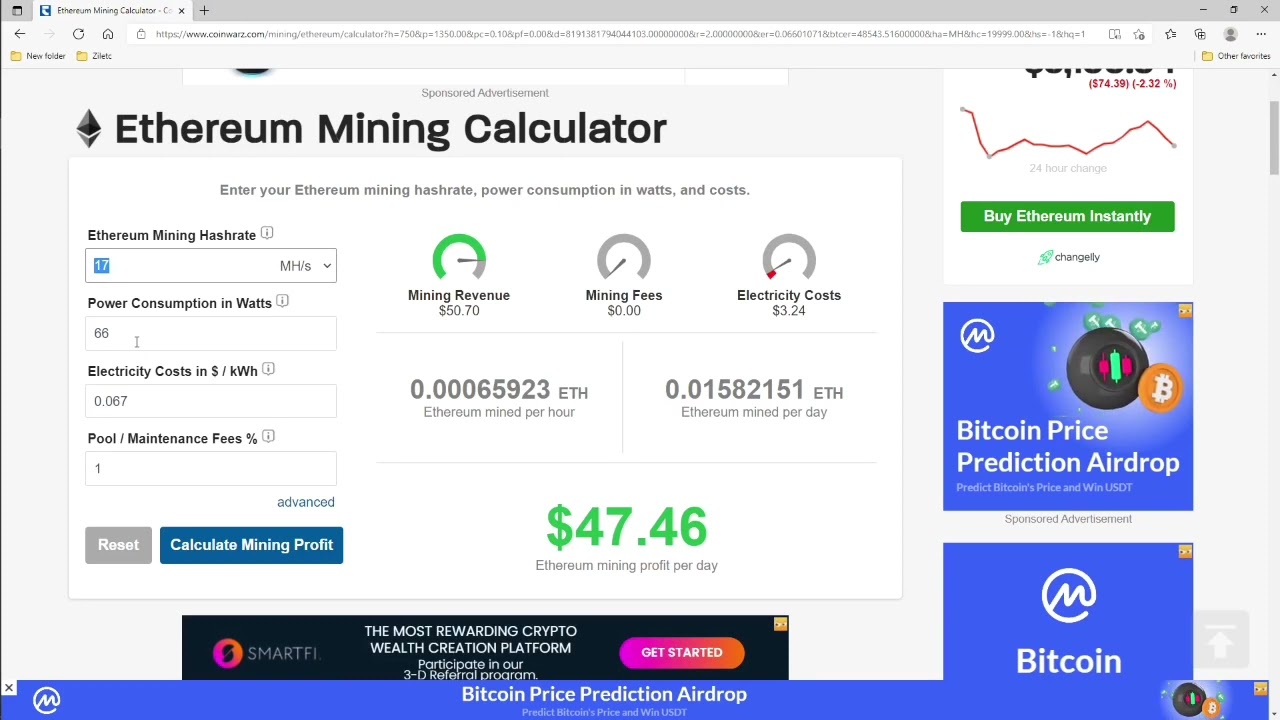Show info for Power Consumption in Watts
1280x720 pixels.
click(282, 301)
